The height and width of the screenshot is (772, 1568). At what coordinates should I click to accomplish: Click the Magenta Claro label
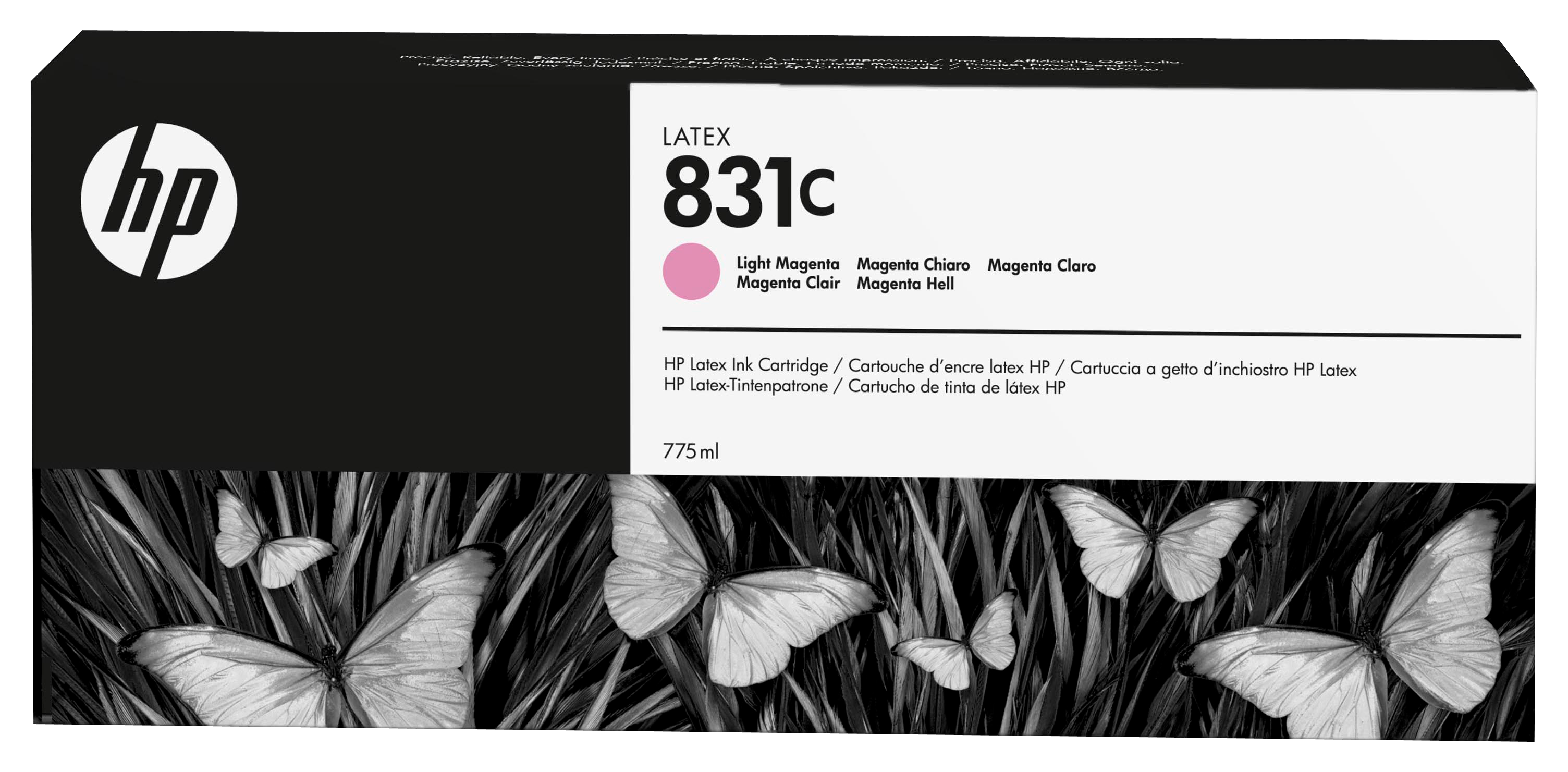tap(1041, 265)
